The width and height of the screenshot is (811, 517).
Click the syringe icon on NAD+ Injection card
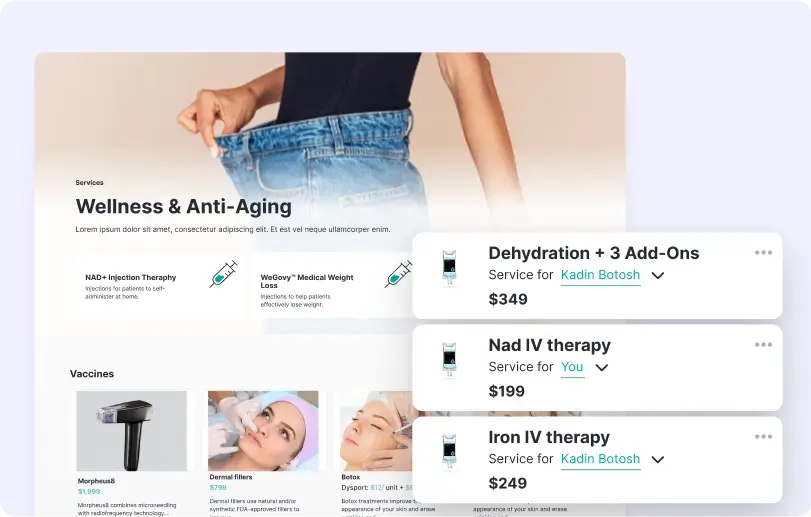[x=223, y=274]
